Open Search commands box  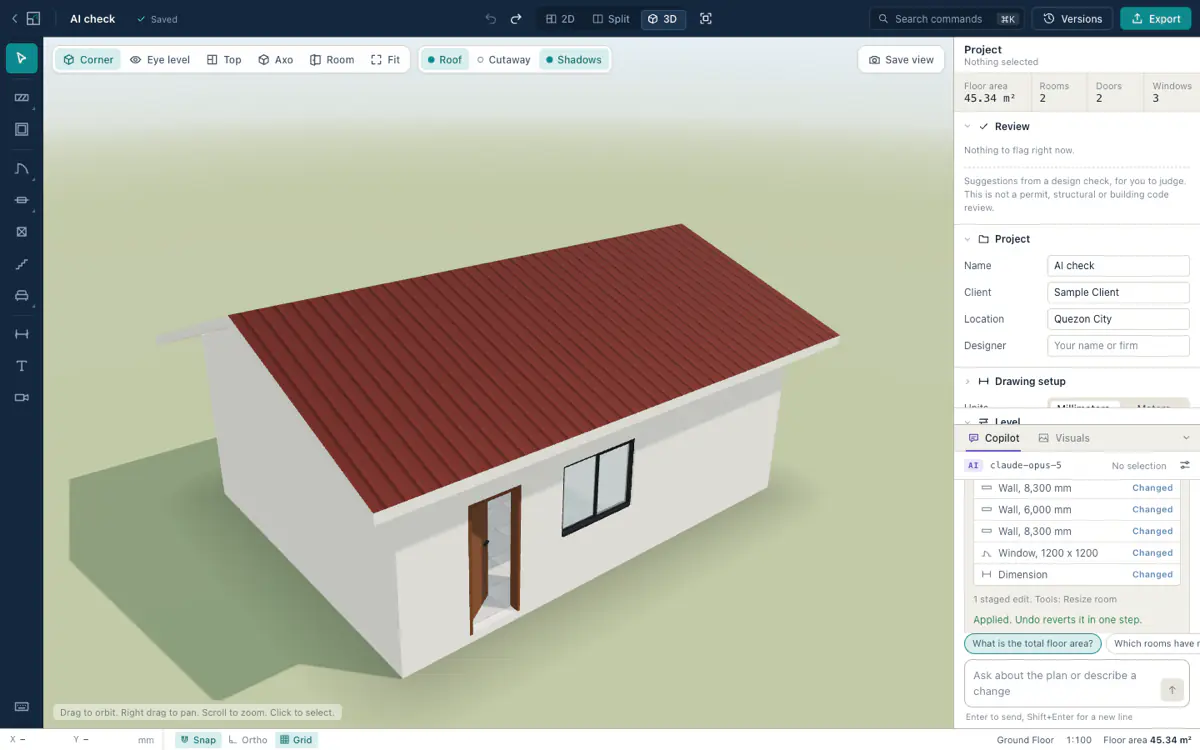click(x=946, y=18)
